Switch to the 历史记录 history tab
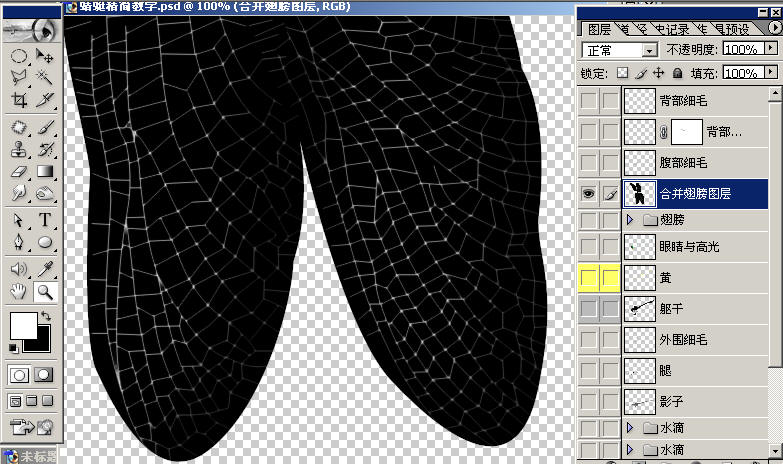The width and height of the screenshot is (783, 464). (672, 29)
